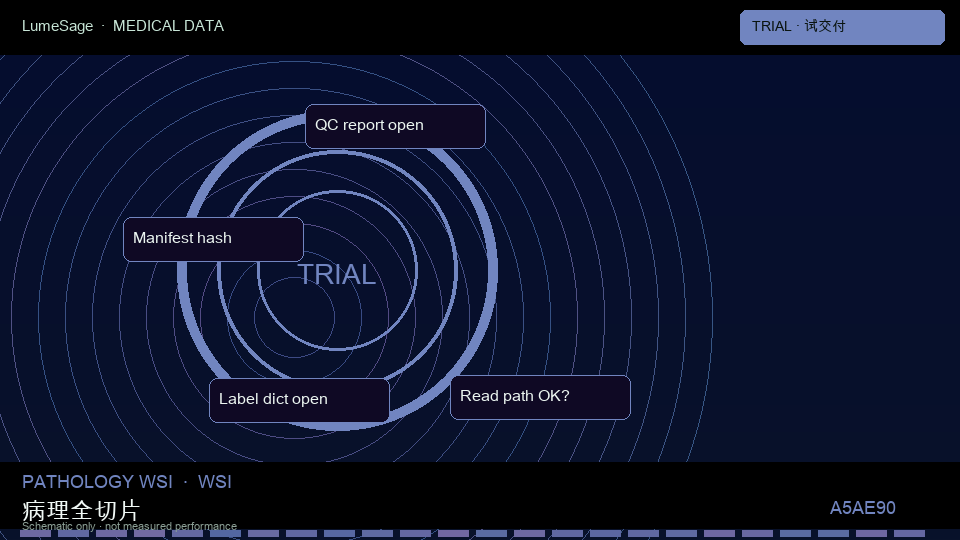The height and width of the screenshot is (540, 960).
Task: Select the QC report open label
Action: (395, 126)
